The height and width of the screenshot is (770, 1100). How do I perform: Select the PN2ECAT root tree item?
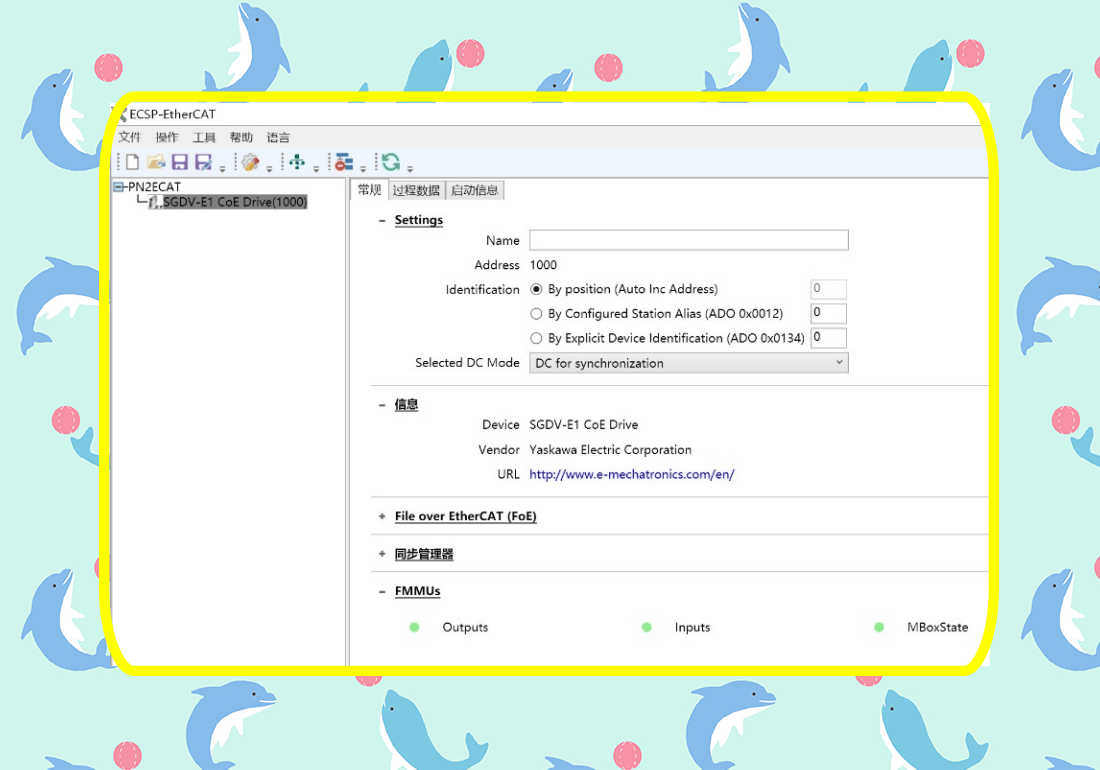click(x=154, y=187)
